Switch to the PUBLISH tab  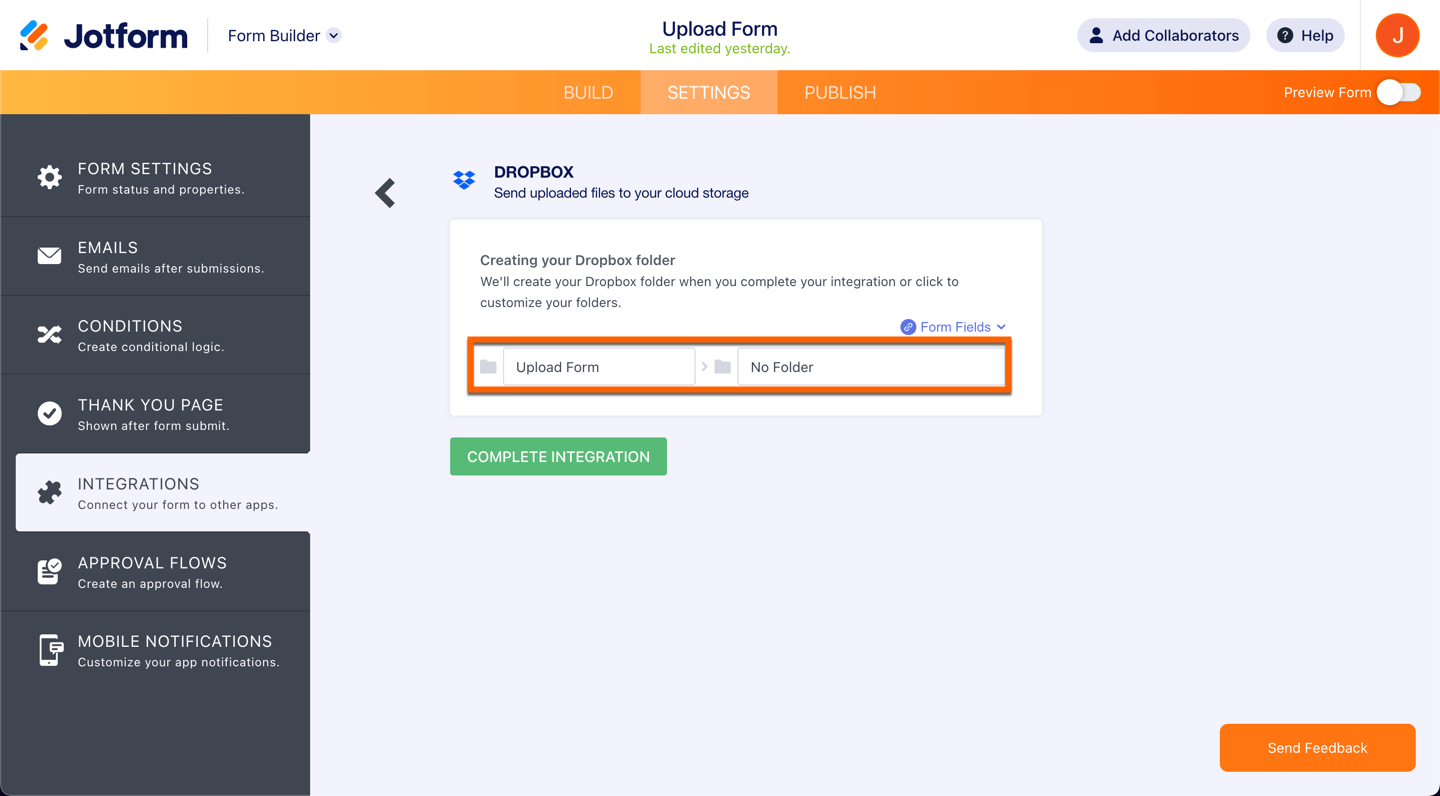point(840,92)
